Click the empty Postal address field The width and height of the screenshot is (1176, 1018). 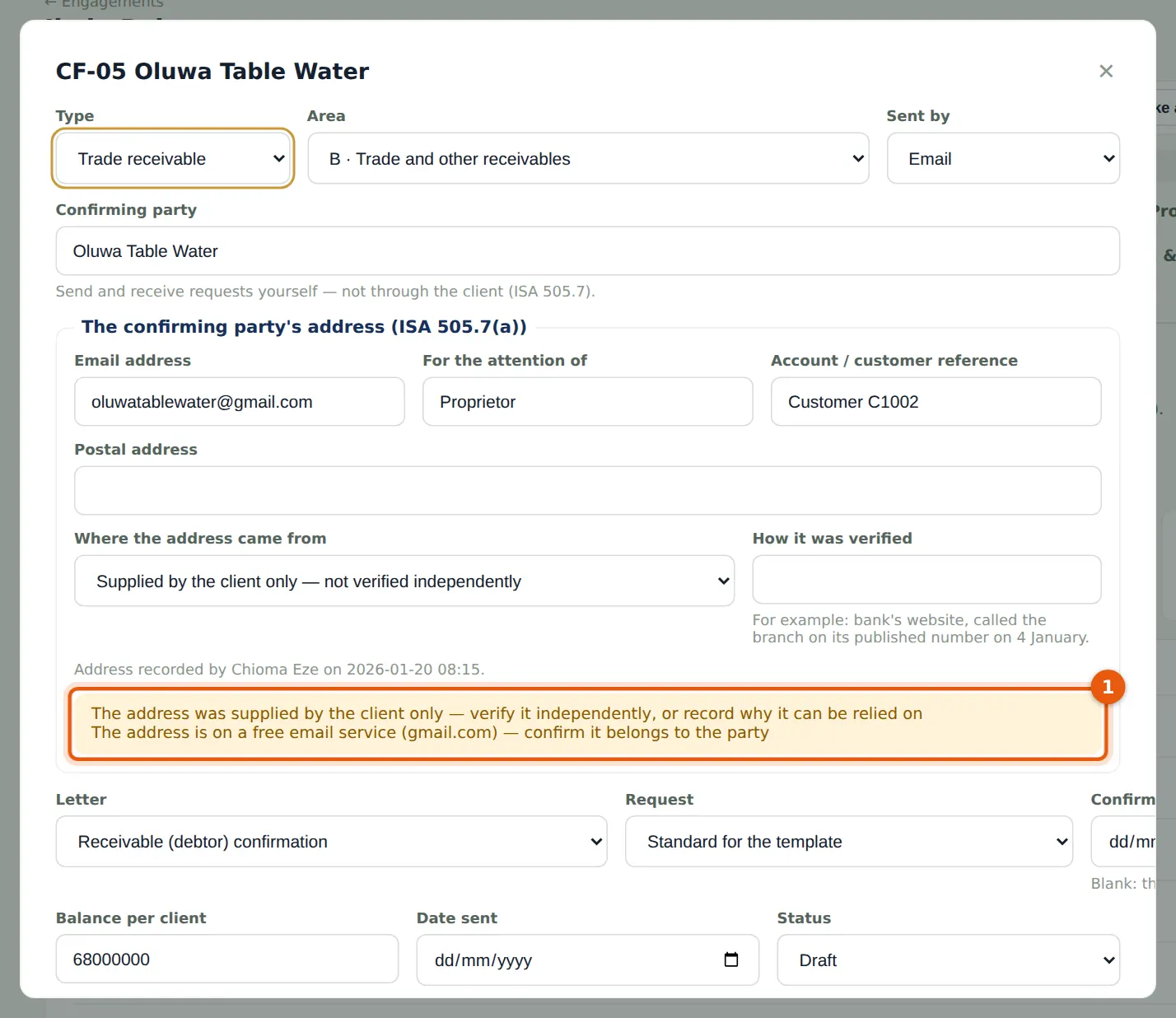588,491
